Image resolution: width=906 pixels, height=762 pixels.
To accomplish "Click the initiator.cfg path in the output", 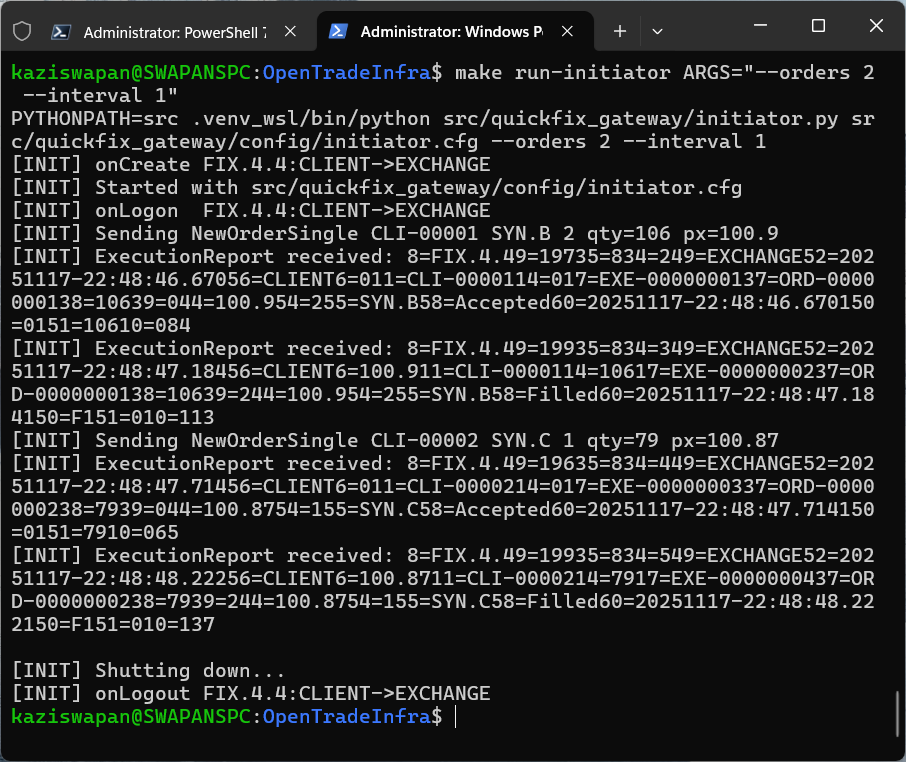I will point(400,187).
